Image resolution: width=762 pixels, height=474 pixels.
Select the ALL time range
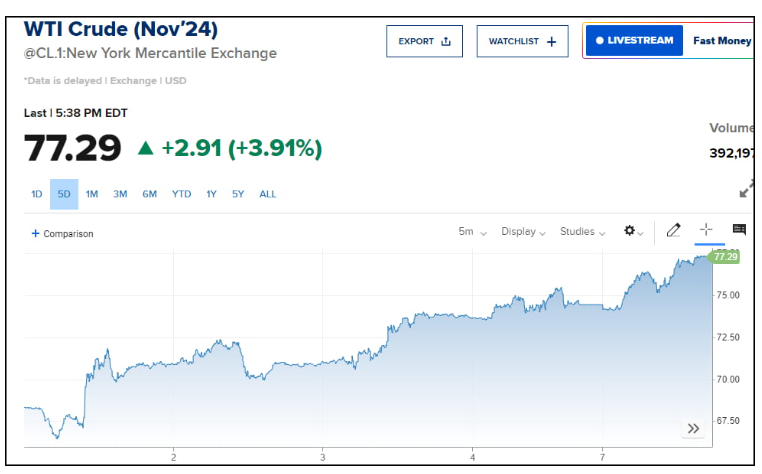click(x=268, y=194)
